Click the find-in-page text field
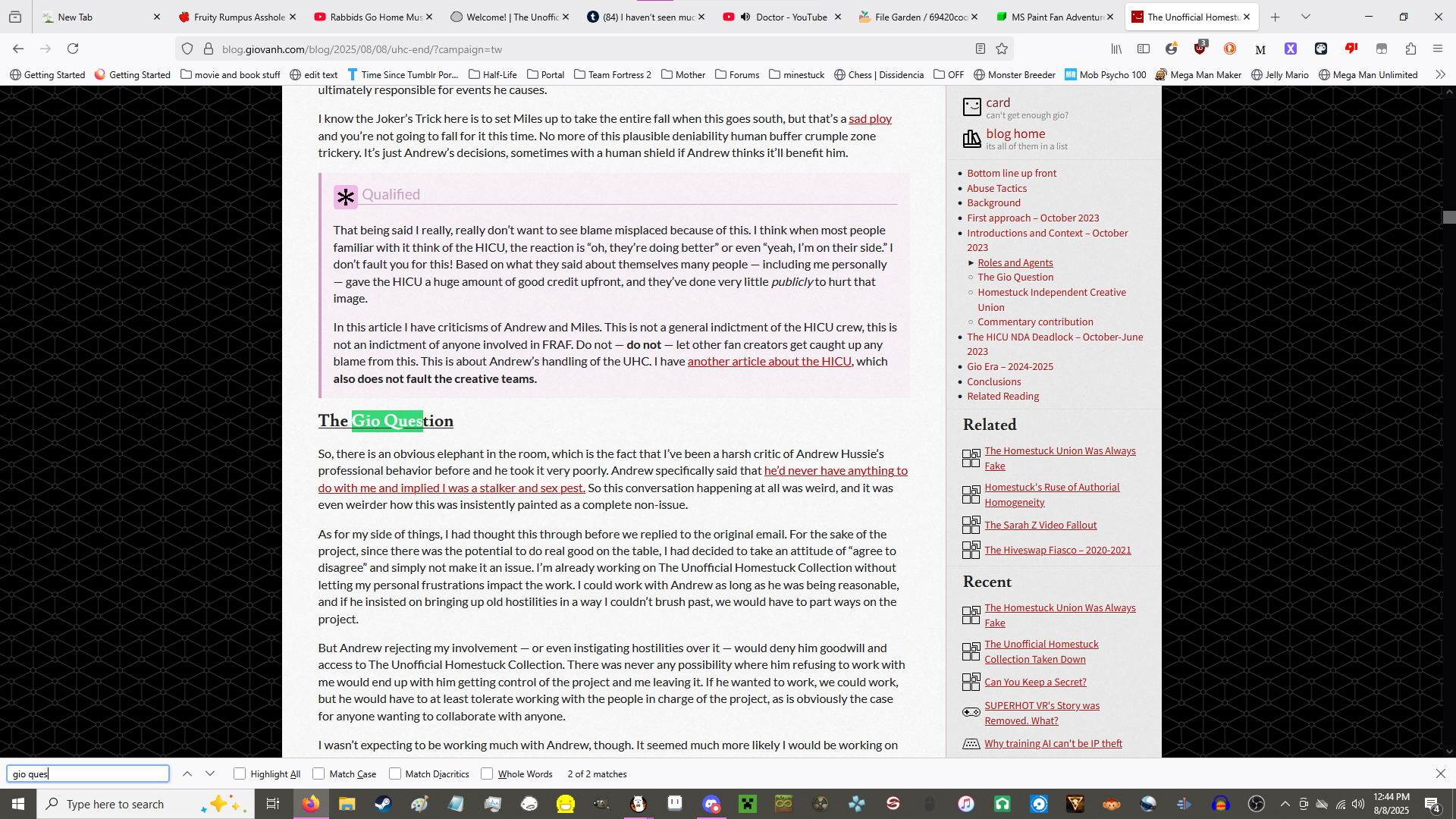Viewport: 1456px width, 819px height. click(x=88, y=773)
